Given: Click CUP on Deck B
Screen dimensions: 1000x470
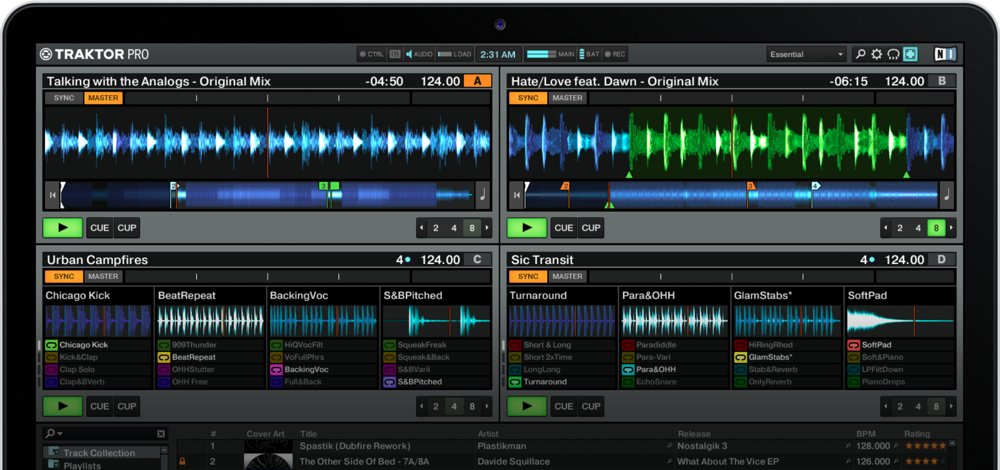Looking at the screenshot, I should [591, 228].
